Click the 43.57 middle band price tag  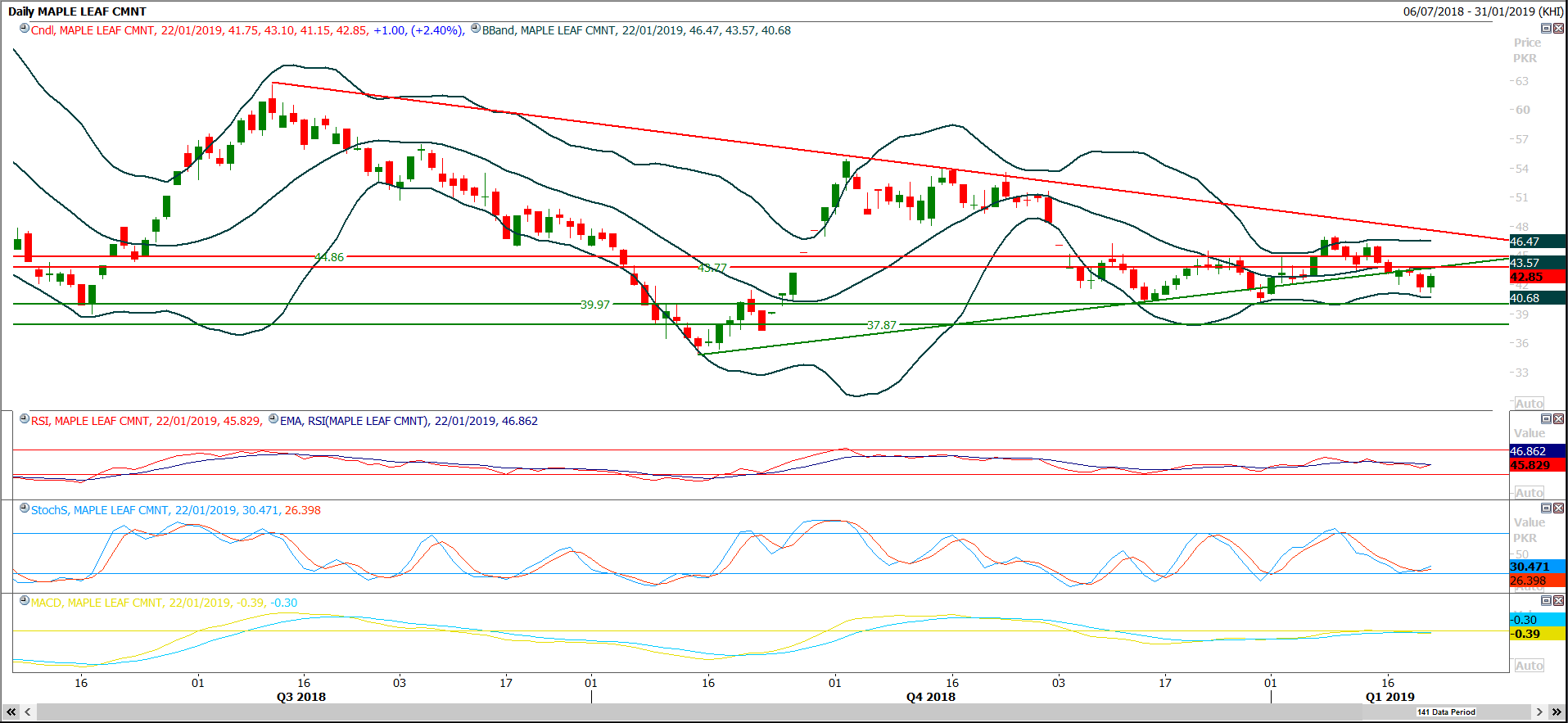pyautogui.click(x=1538, y=263)
